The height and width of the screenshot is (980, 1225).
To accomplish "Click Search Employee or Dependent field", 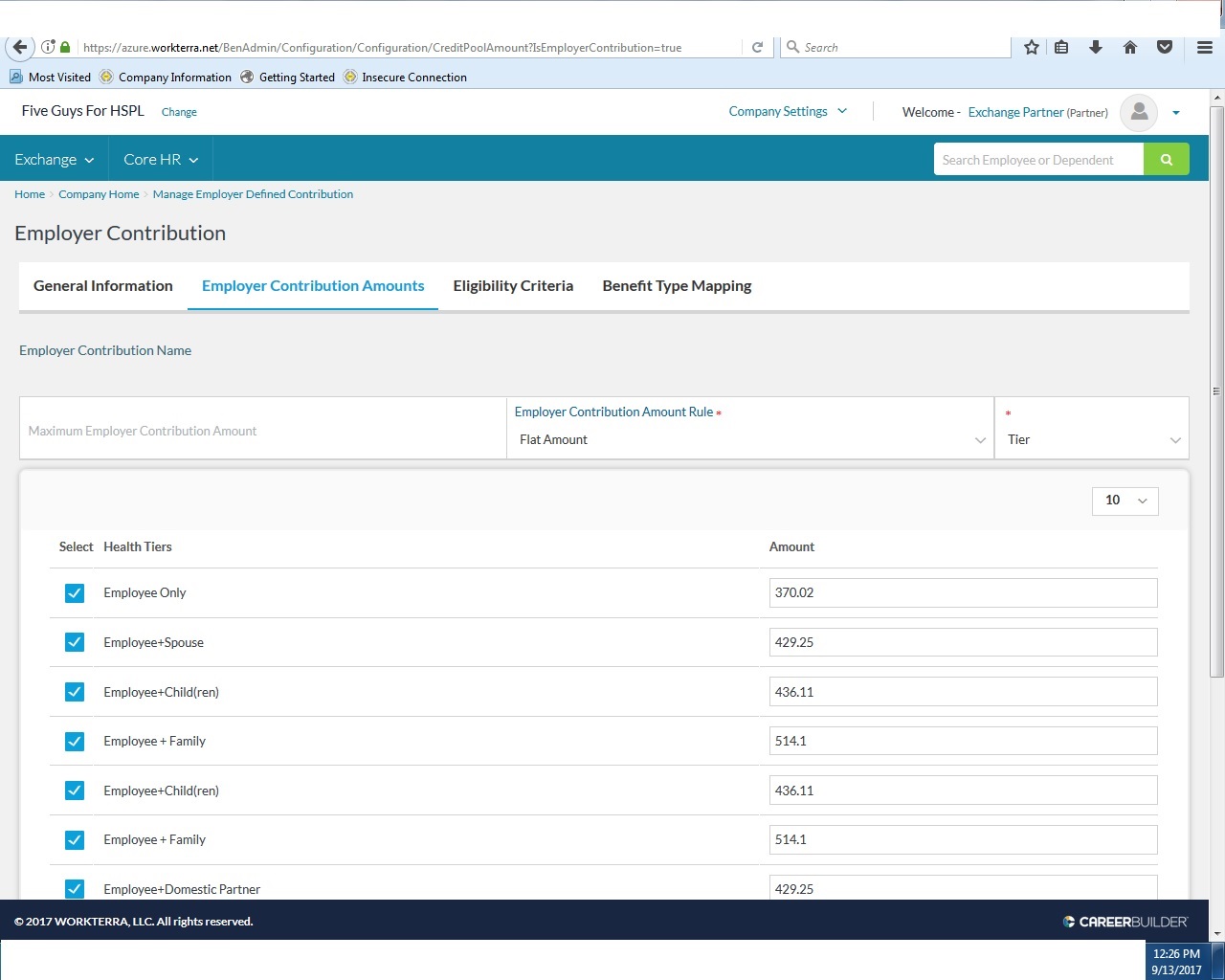I will pos(1038,160).
